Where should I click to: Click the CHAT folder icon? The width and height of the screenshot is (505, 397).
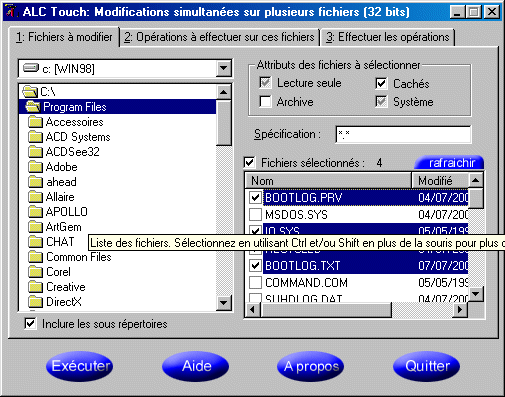pos(35,242)
